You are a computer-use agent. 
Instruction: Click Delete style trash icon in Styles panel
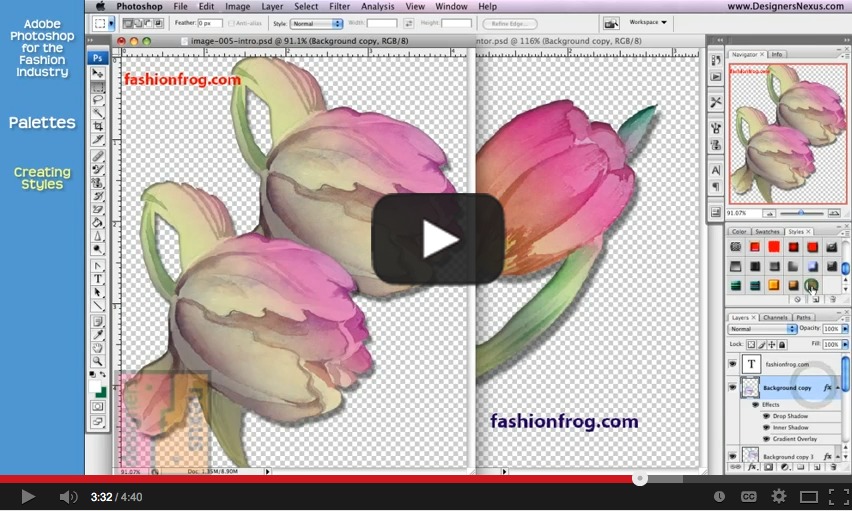pyautogui.click(x=833, y=300)
